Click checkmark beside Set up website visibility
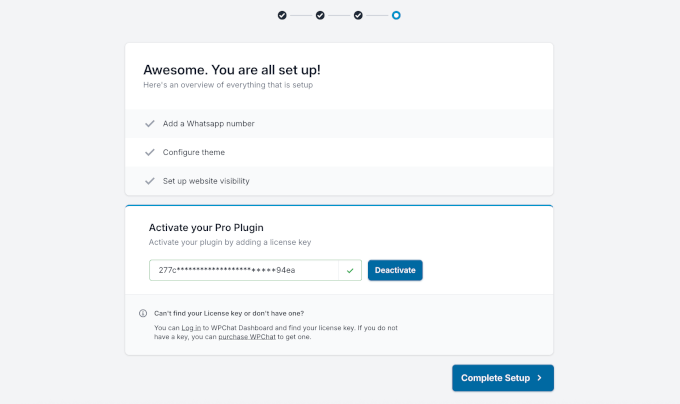This screenshot has height=404, width=680. (x=150, y=181)
